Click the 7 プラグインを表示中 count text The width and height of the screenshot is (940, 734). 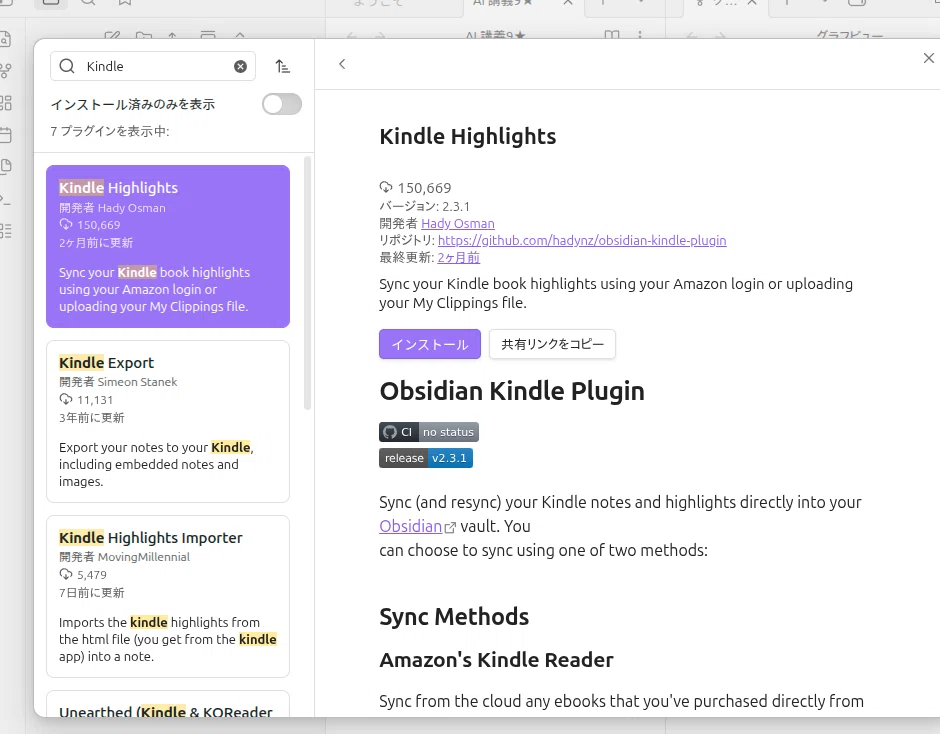[110, 131]
